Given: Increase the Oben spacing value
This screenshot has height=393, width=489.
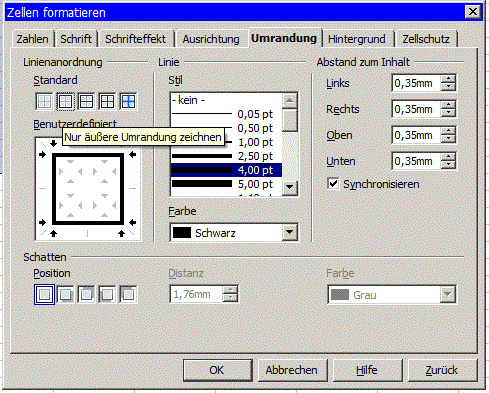Looking at the screenshot, I should pyautogui.click(x=448, y=131).
